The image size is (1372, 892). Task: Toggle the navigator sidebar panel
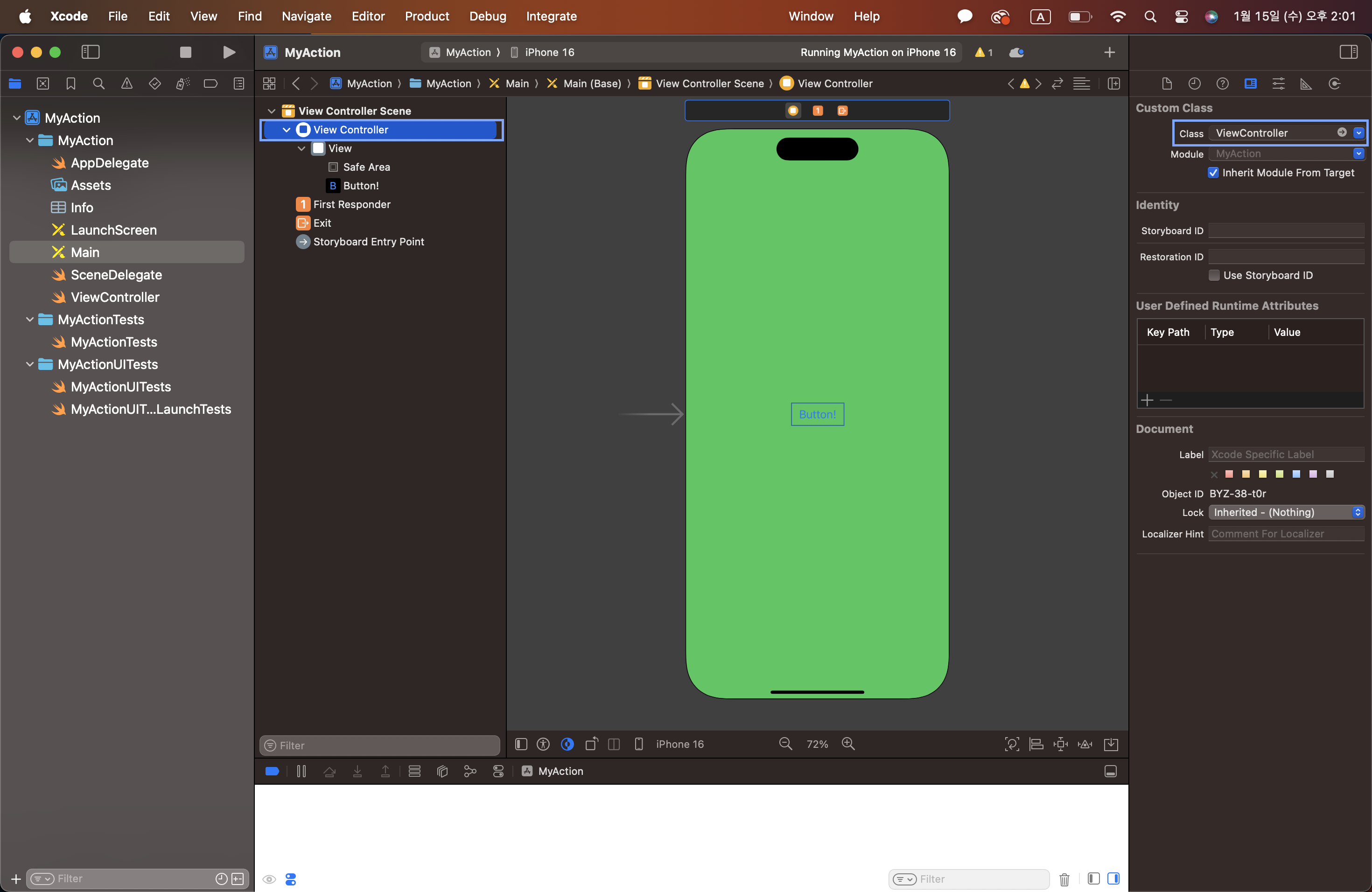click(x=91, y=52)
